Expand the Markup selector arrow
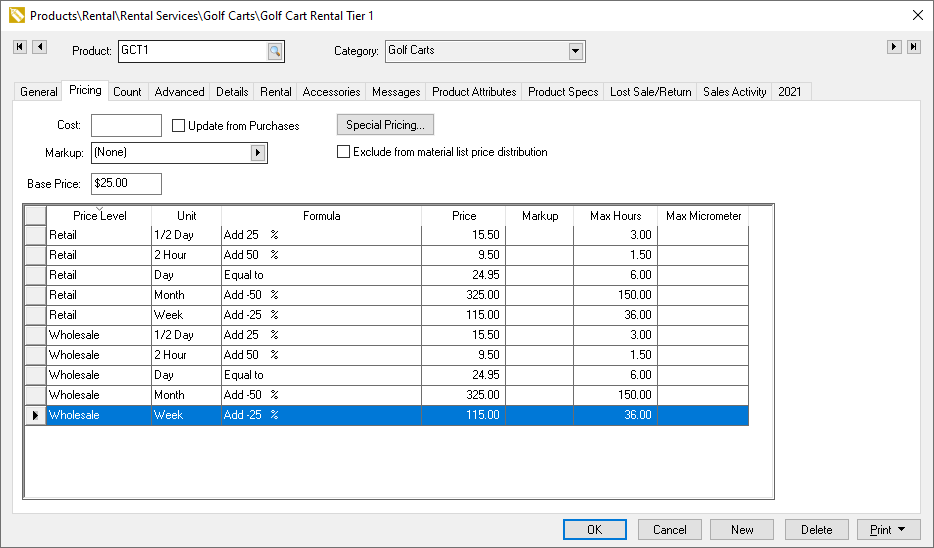This screenshot has width=934, height=548. point(258,153)
